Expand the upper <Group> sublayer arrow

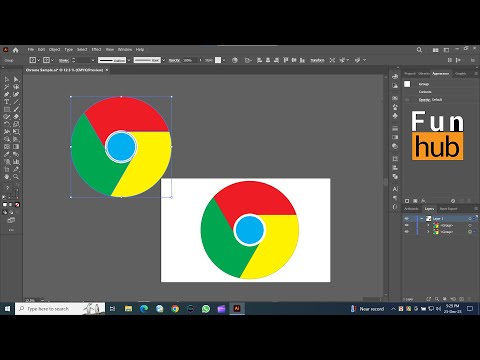(428, 225)
